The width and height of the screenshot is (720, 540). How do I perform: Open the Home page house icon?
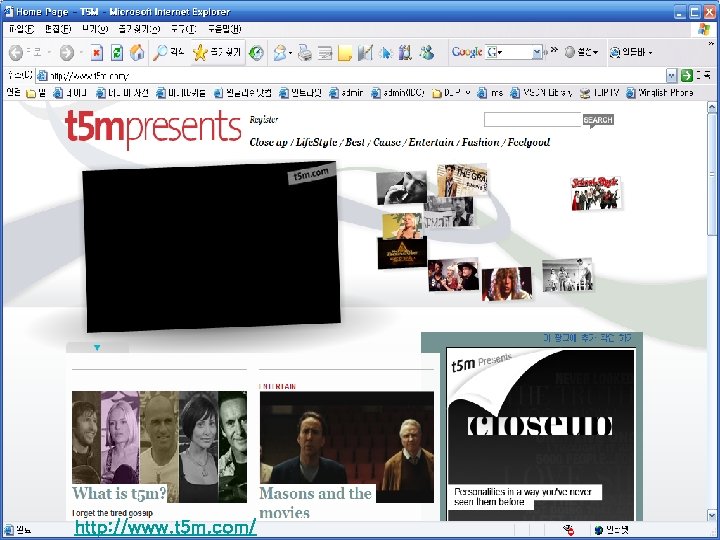(x=137, y=52)
